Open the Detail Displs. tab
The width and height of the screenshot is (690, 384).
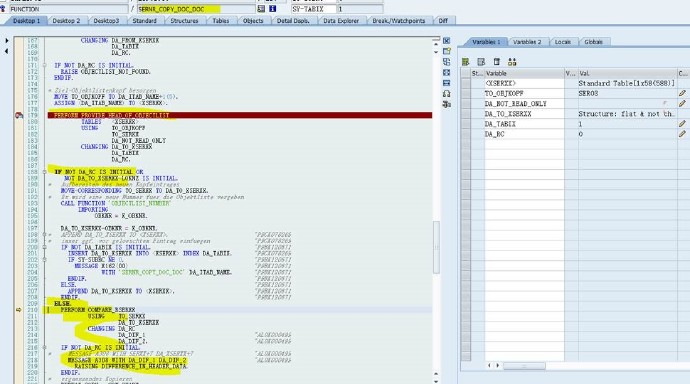293,21
